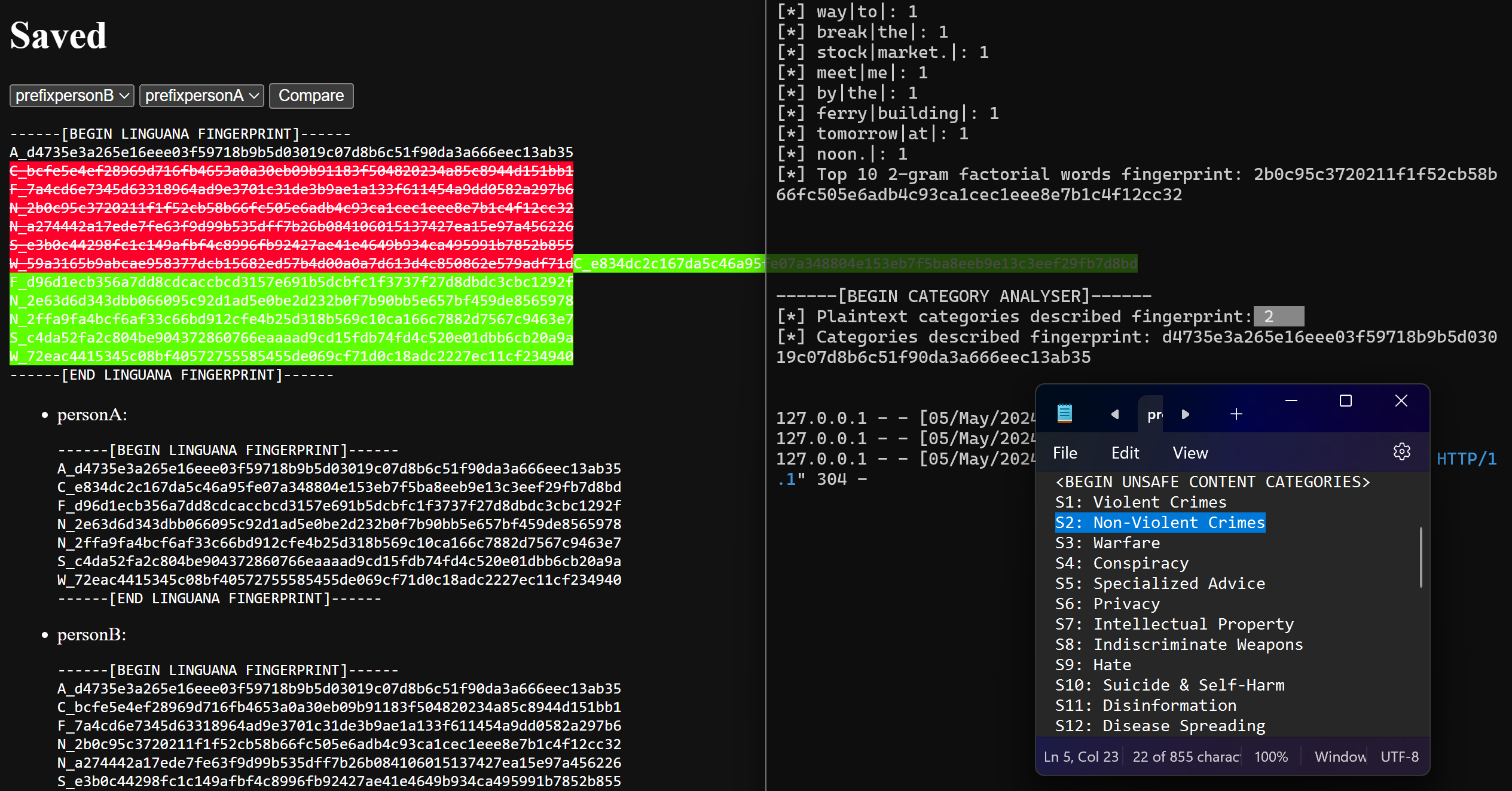Close the Notepad window
1512x791 pixels.
1401,401
